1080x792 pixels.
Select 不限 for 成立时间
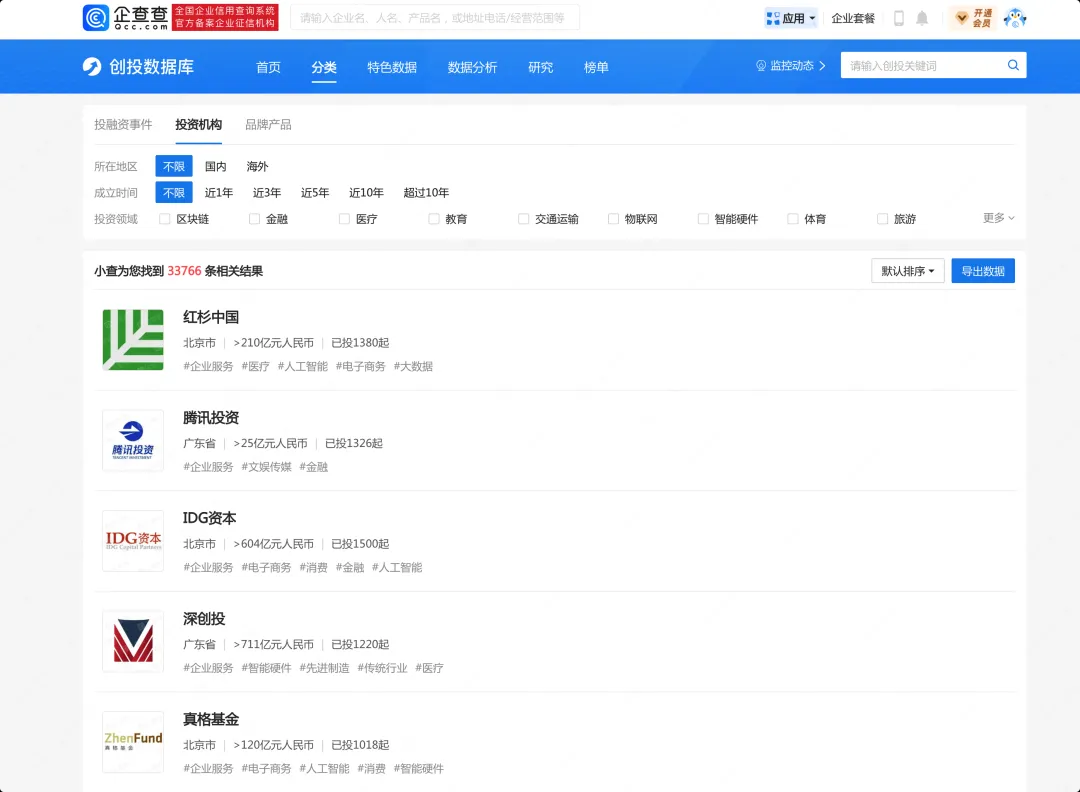tap(174, 192)
